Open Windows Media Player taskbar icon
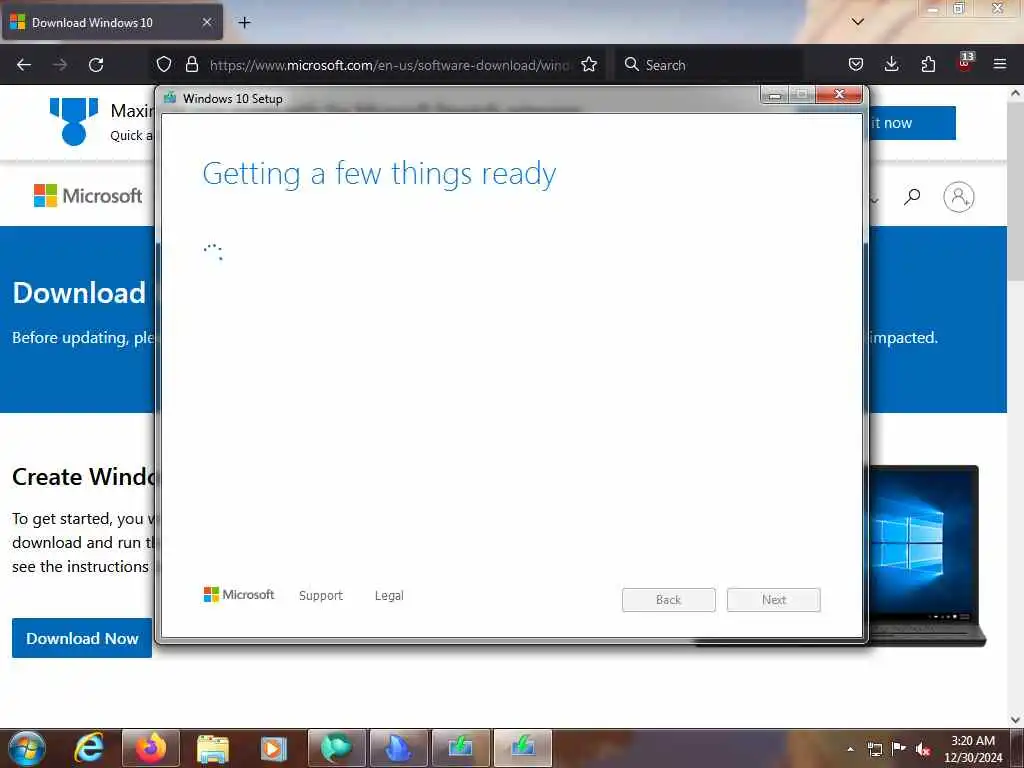1024x768 pixels. coord(274,748)
